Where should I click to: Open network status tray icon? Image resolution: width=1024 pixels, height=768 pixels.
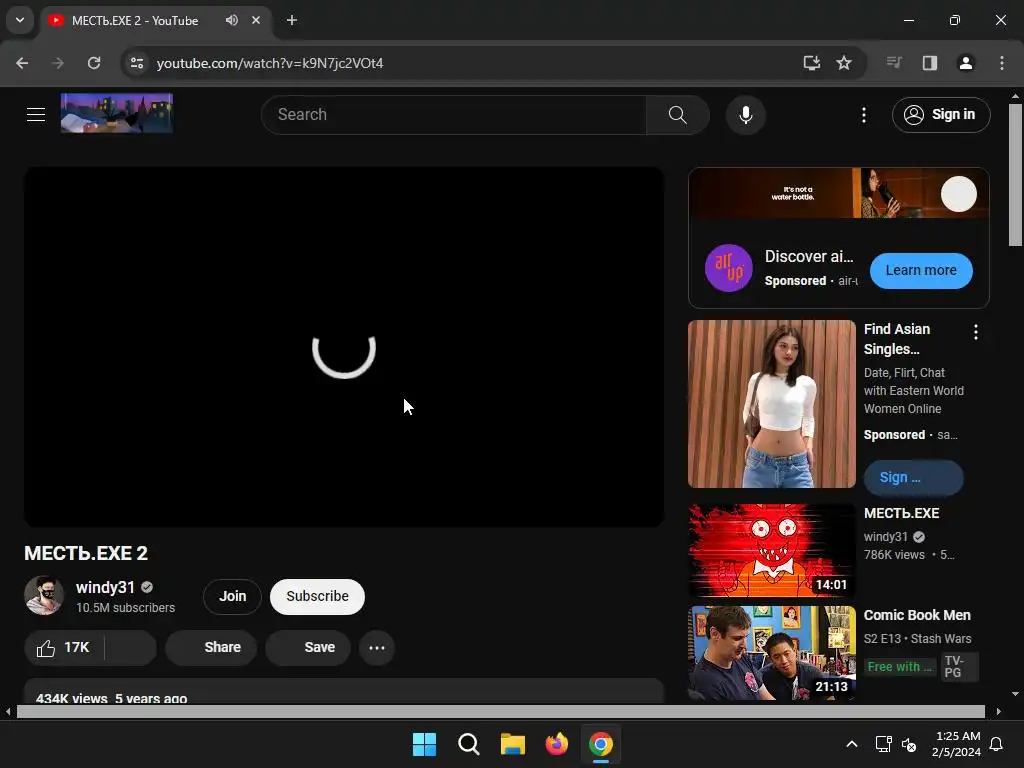883,744
